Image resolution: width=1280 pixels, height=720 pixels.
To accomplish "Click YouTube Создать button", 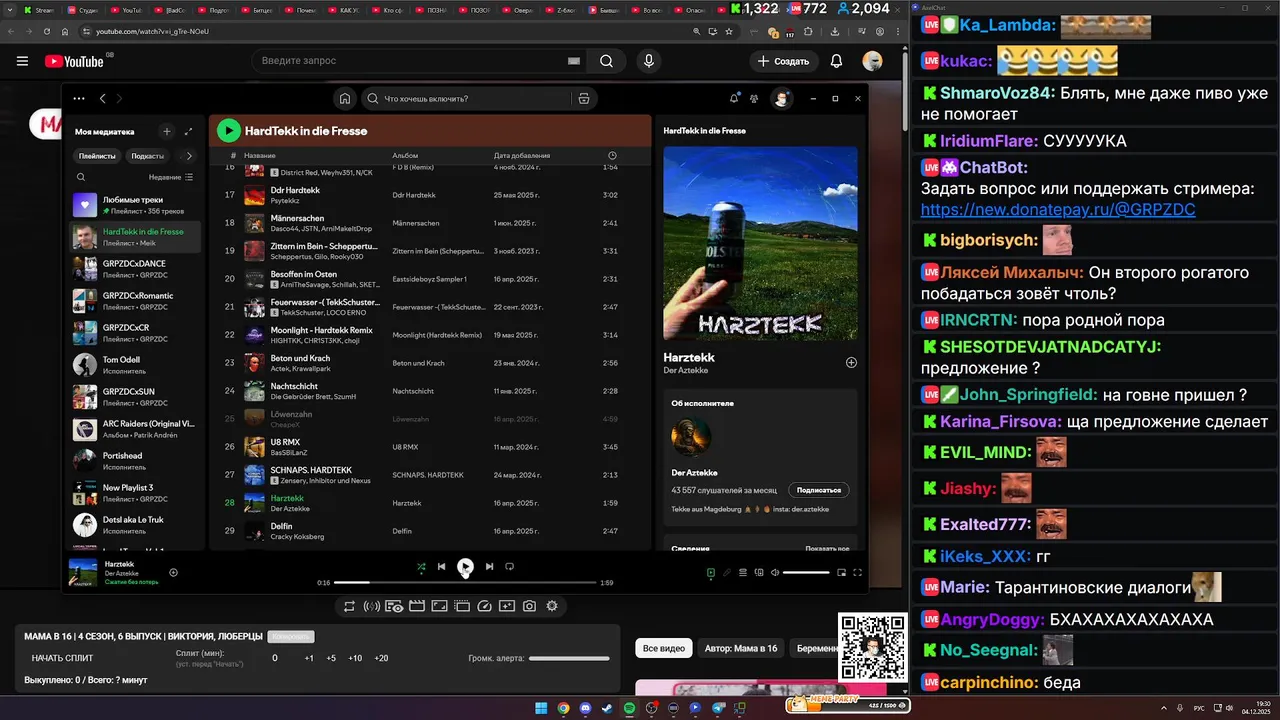I will click(x=783, y=61).
